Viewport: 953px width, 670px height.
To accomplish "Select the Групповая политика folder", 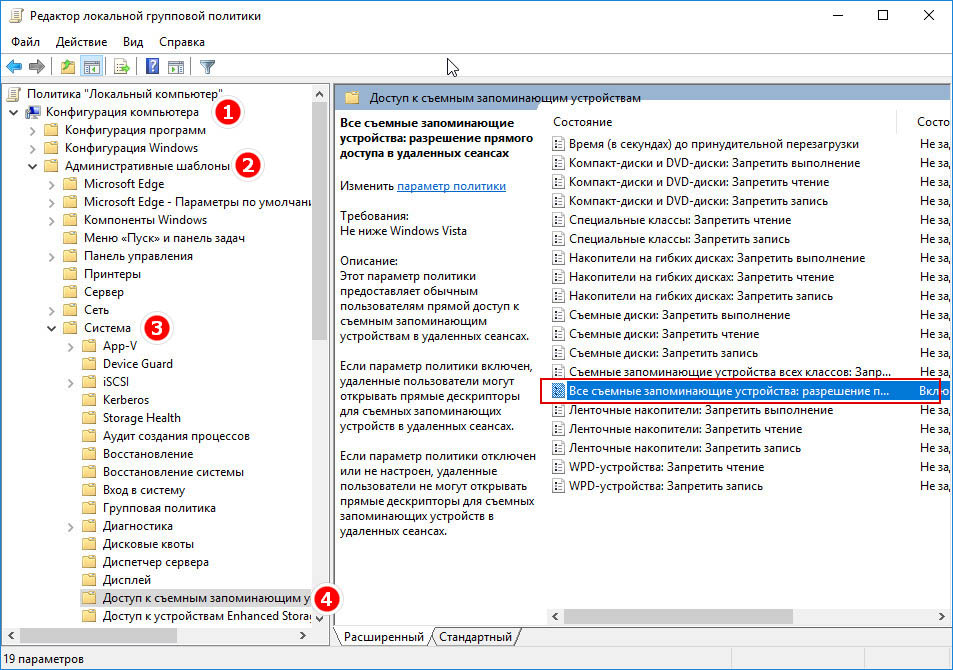I will pyautogui.click(x=159, y=508).
